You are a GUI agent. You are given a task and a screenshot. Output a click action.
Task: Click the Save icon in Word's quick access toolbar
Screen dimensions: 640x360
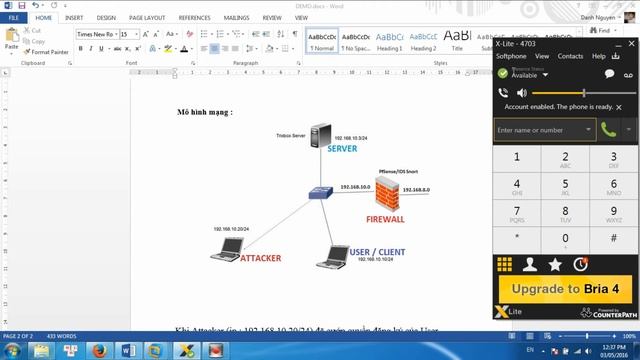[22, 6]
